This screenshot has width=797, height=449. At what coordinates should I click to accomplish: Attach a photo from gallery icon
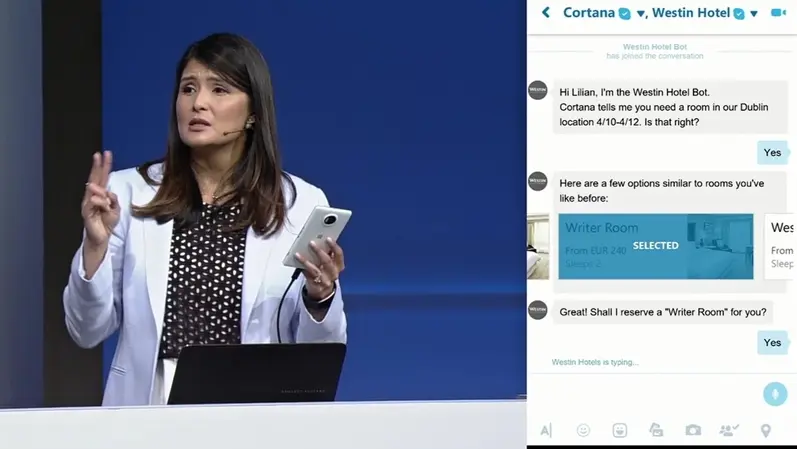point(656,430)
